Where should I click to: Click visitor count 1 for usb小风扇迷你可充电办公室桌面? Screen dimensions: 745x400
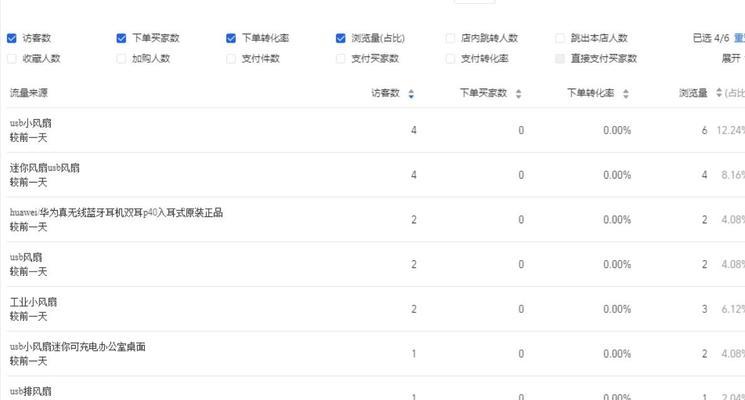coord(414,353)
